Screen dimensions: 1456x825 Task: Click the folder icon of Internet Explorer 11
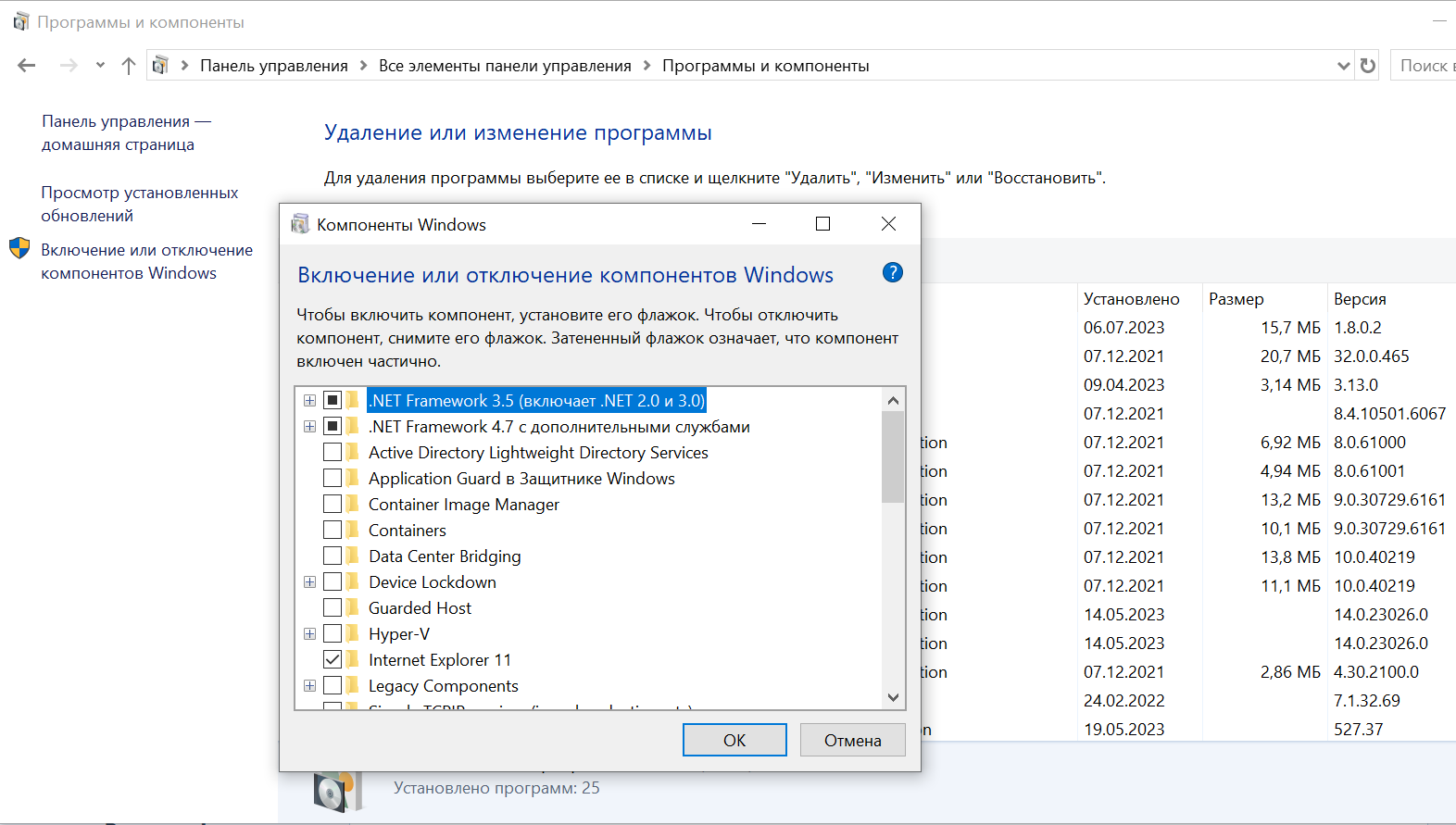coord(353,659)
